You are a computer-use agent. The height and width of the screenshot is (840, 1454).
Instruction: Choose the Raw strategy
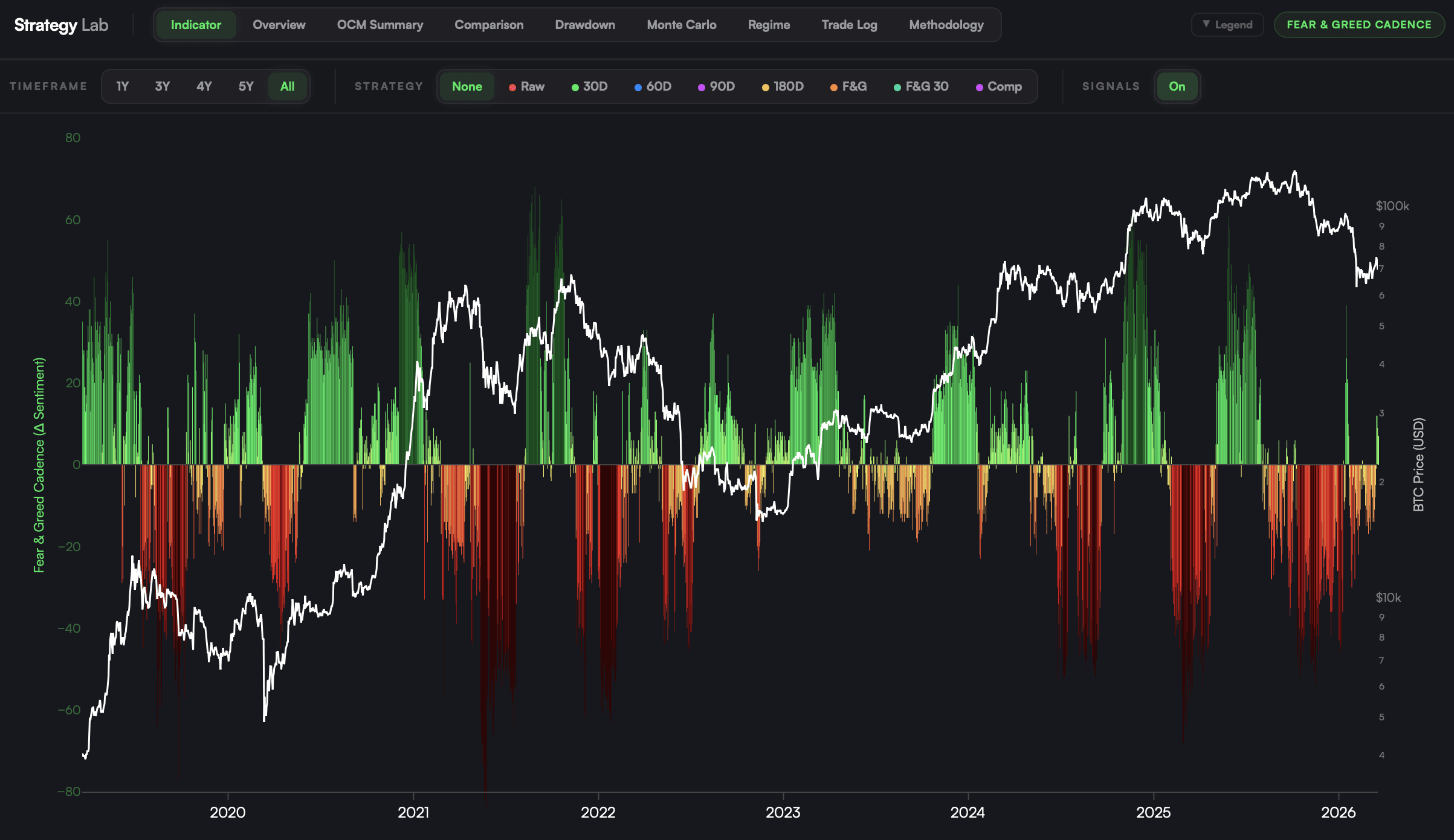point(527,86)
